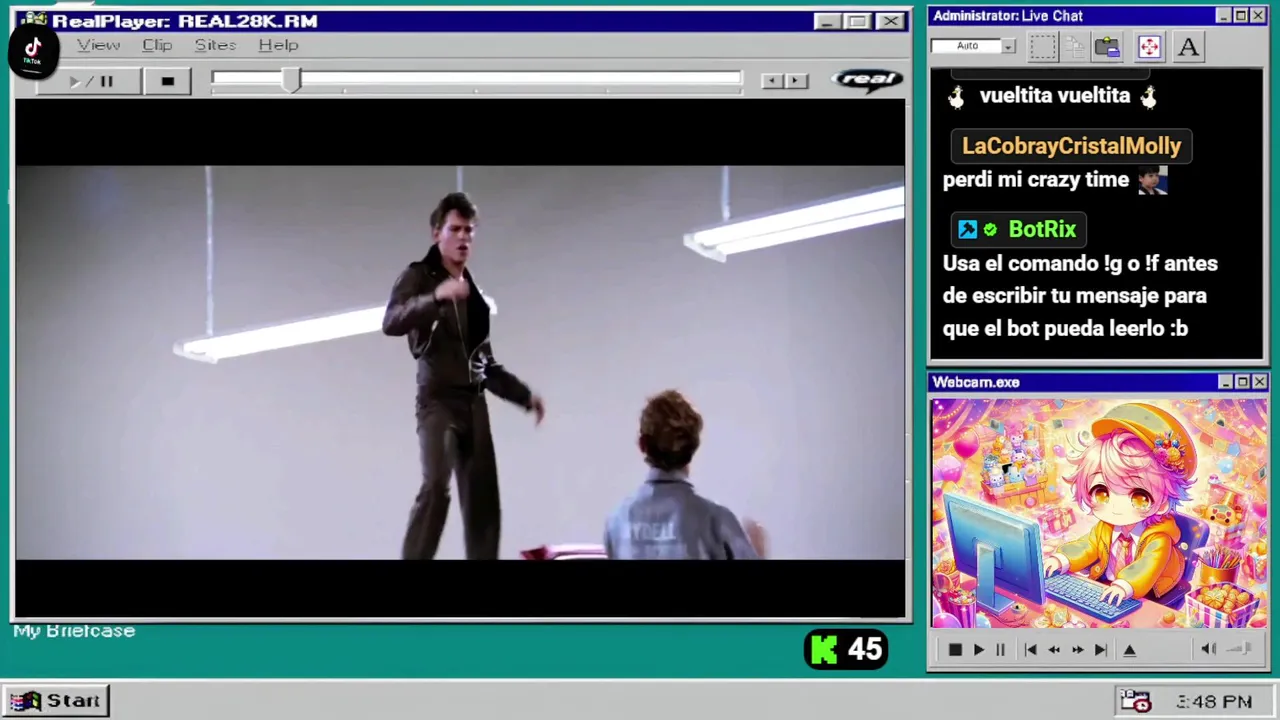1280x720 pixels.
Task: Click skip-to-end button in Webcam.exe
Action: (x=1100, y=650)
